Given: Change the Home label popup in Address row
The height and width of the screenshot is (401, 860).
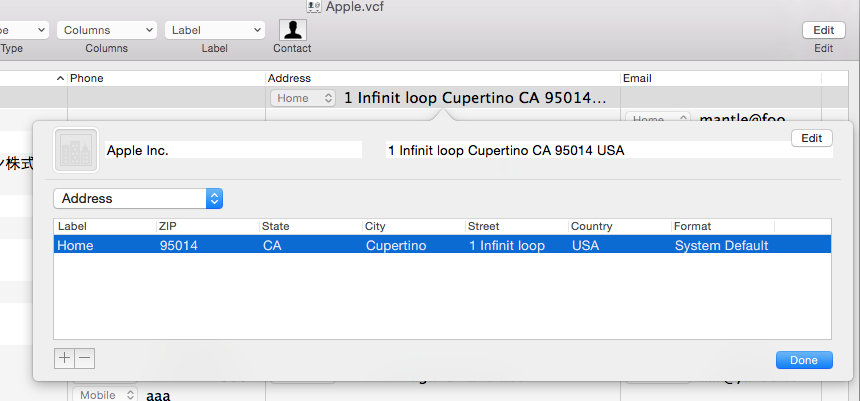Looking at the screenshot, I should point(303,98).
